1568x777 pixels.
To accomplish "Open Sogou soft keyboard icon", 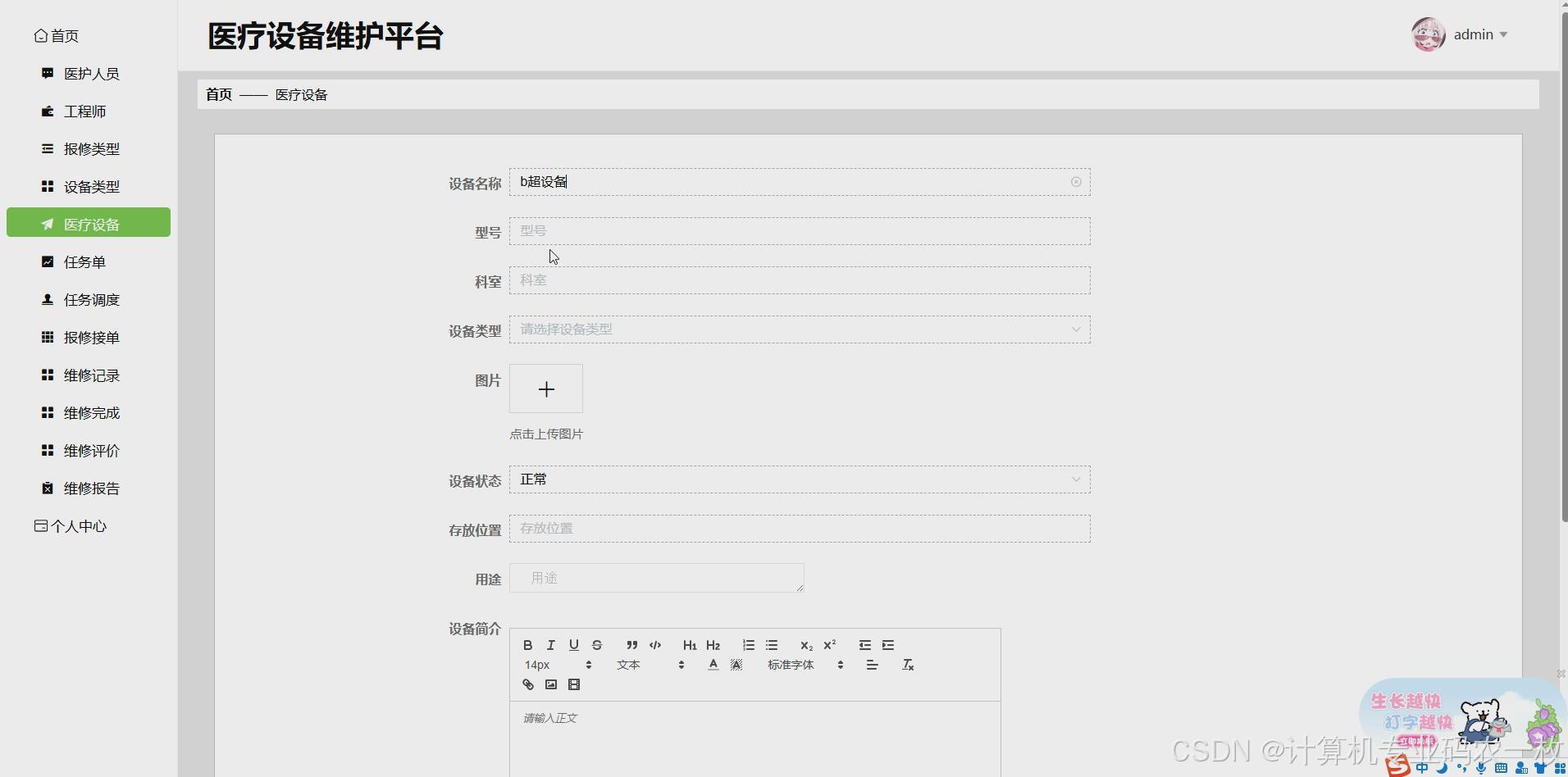I will pos(1501,768).
